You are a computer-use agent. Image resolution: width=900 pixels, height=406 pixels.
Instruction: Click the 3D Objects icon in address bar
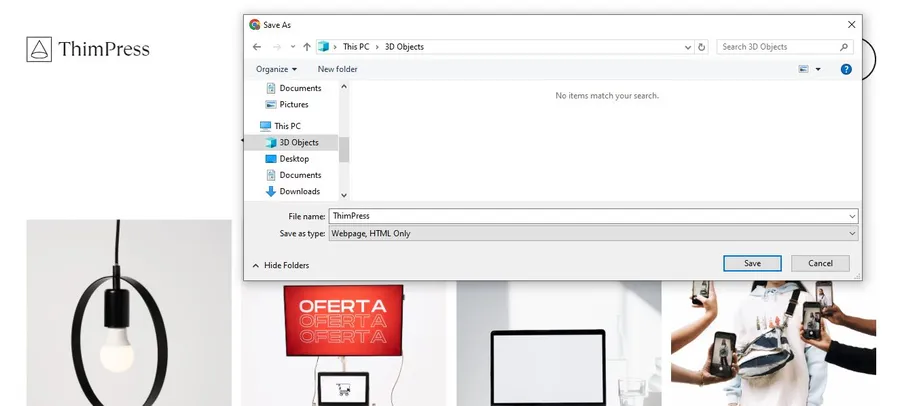tap(324, 47)
